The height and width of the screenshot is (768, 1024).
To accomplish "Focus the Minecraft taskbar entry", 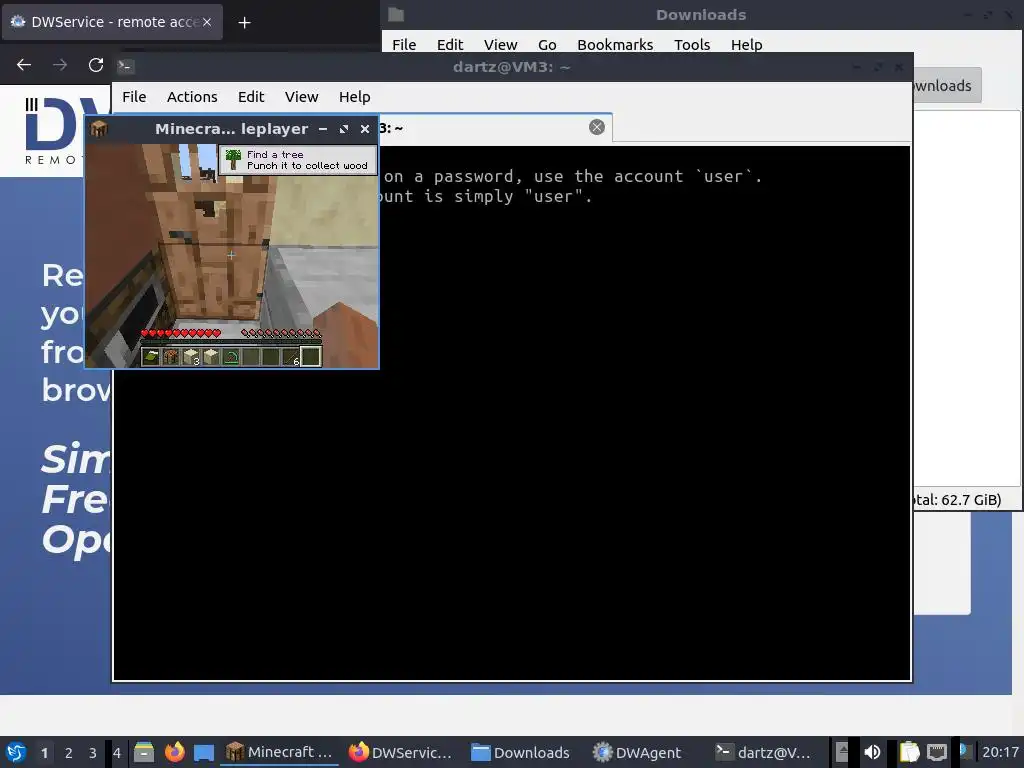I will [280, 752].
